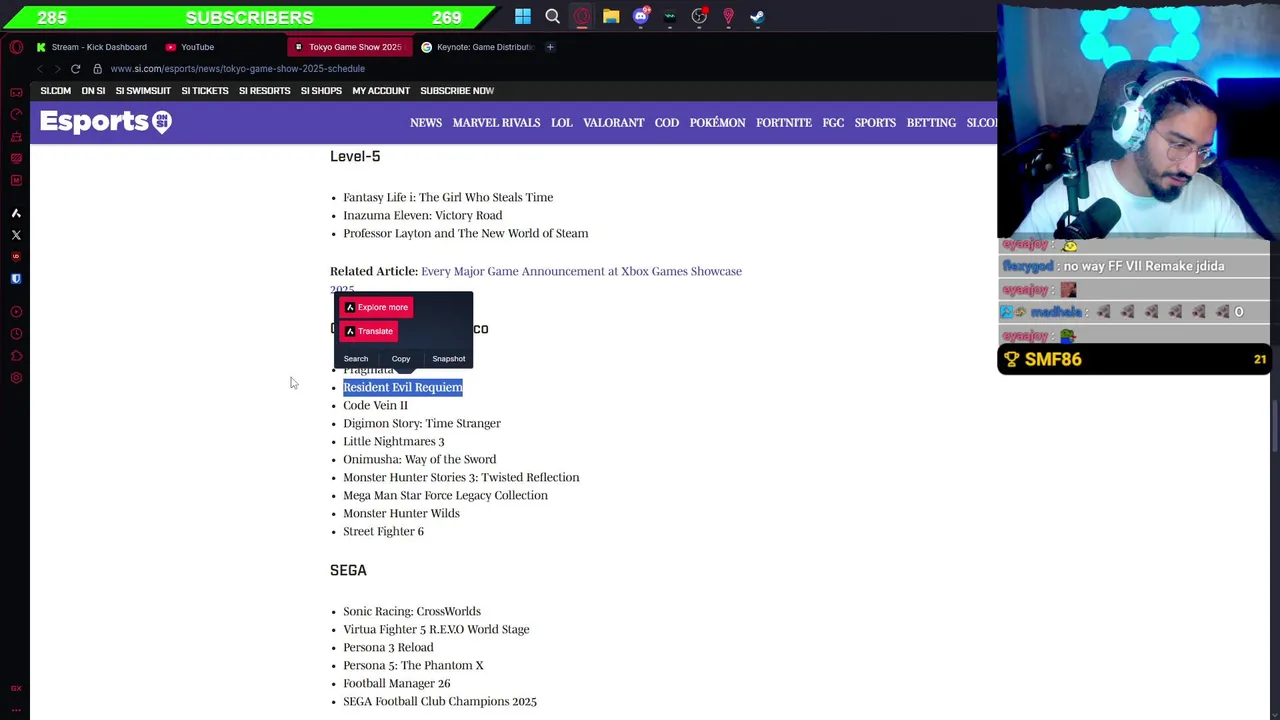
Task: Open the BETTING navigation link
Action: point(931,123)
